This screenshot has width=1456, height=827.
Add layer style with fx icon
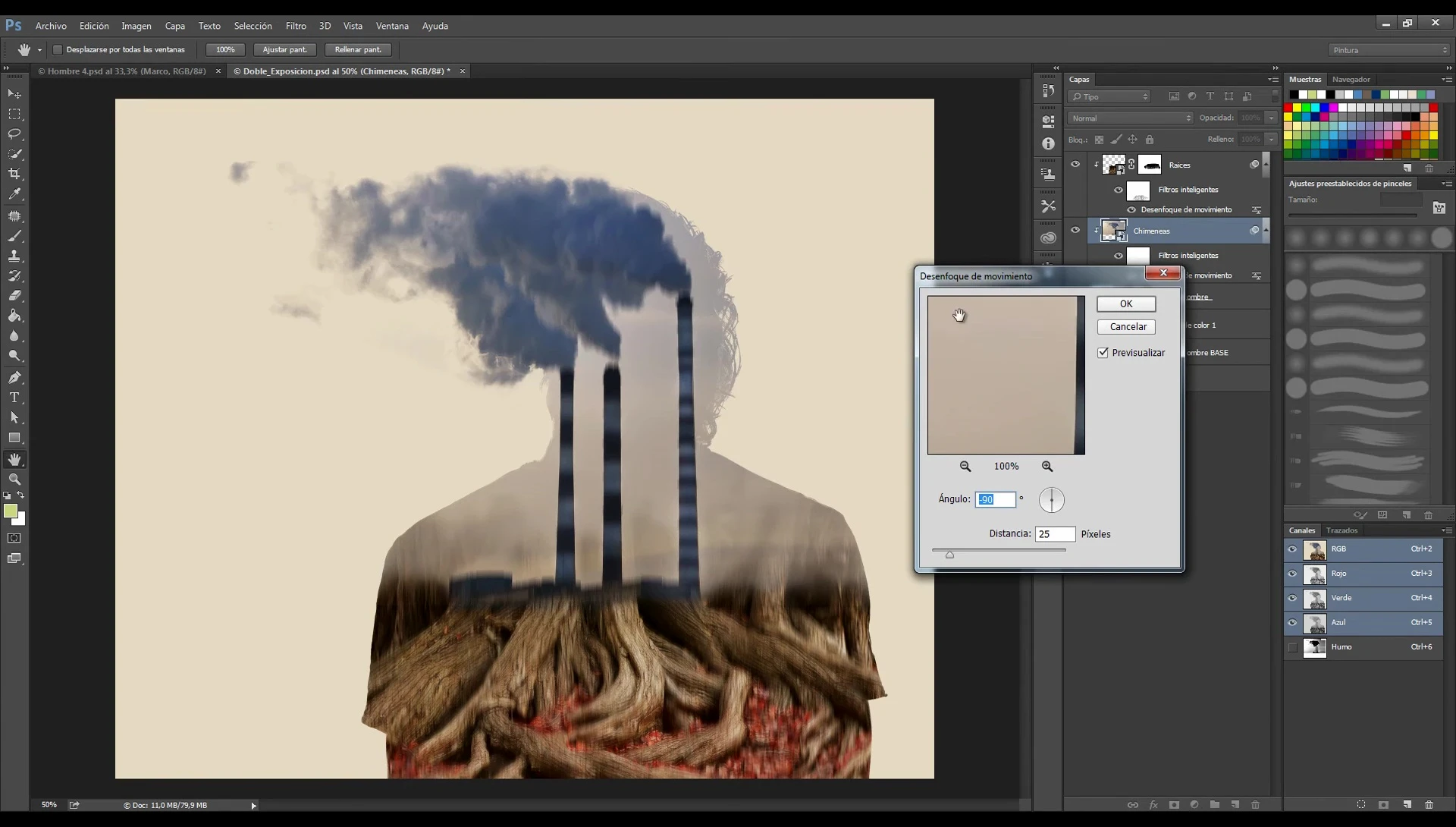tap(1153, 805)
